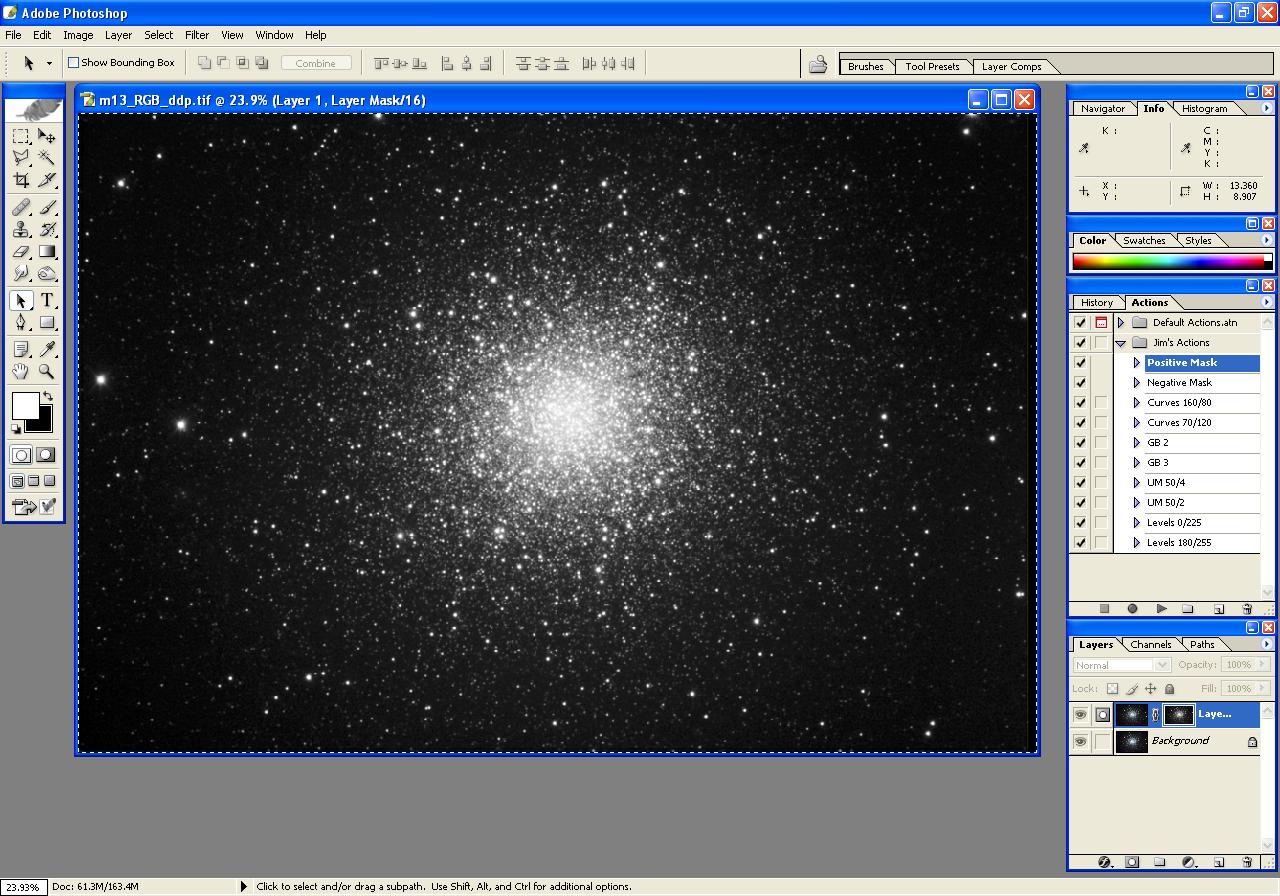Viewport: 1280px width, 896px height.
Task: Delete layer using Layers panel trash icon
Action: 1247,862
